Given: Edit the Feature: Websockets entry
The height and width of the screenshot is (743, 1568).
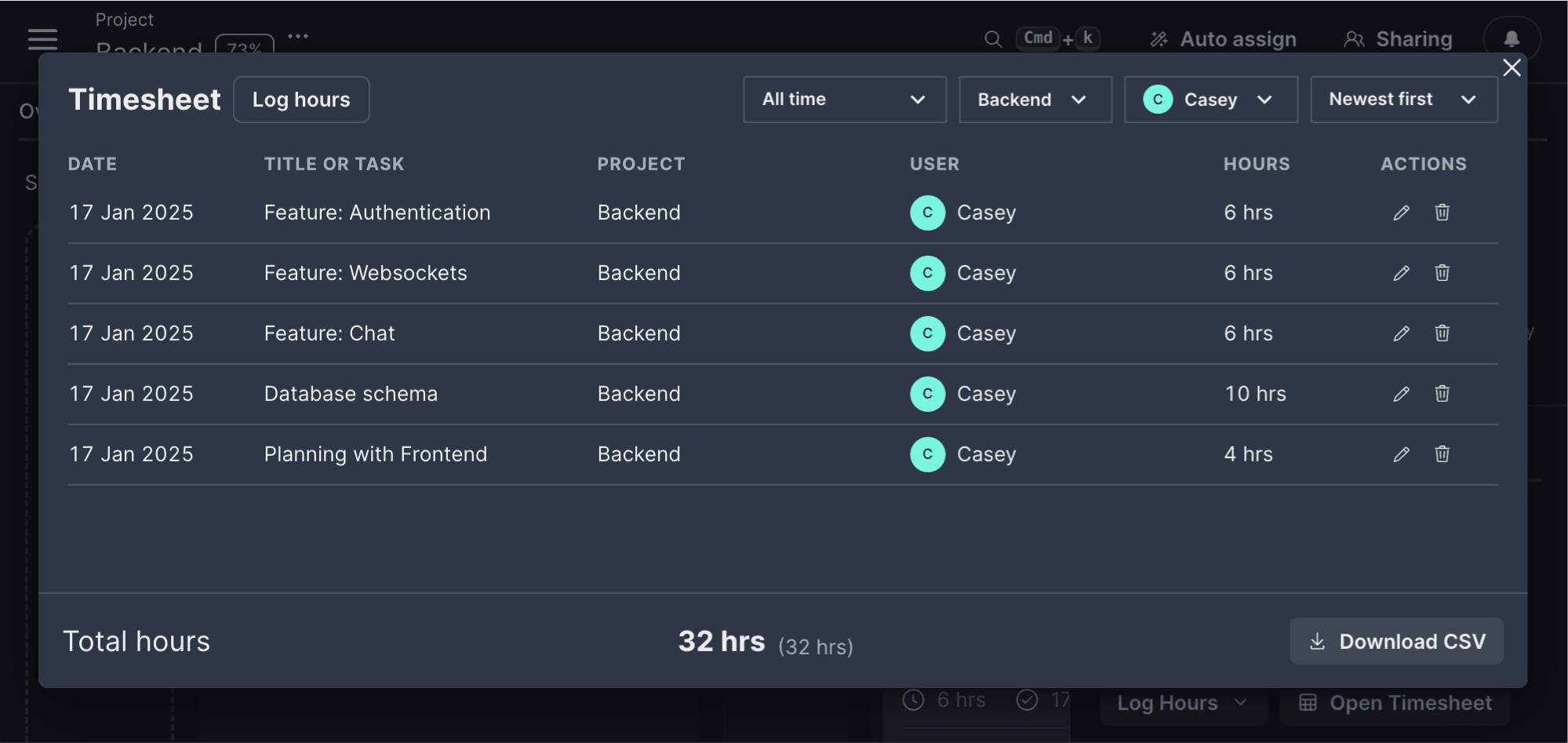Looking at the screenshot, I should tap(1401, 273).
